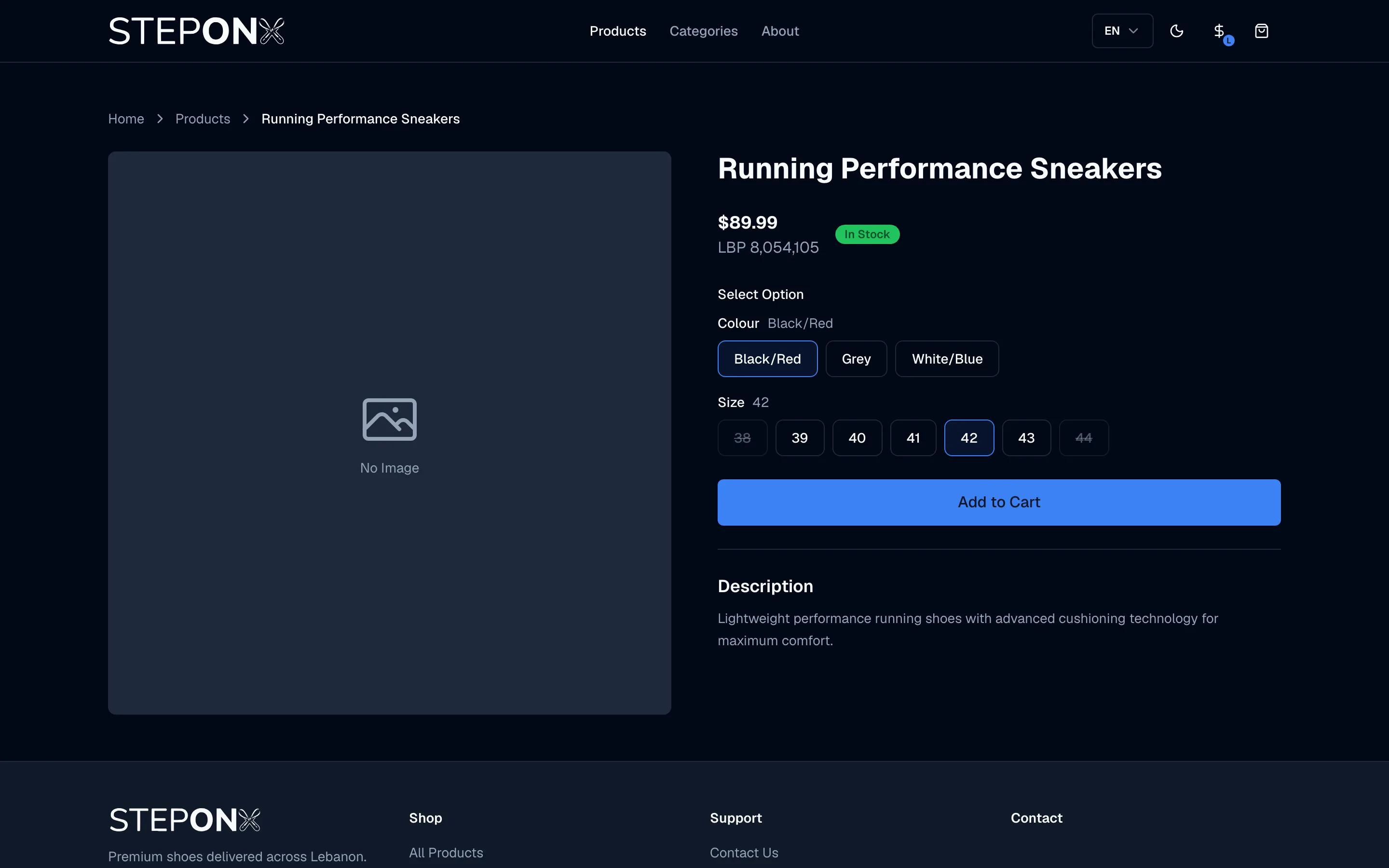
Task: Choose unavailable size 44
Action: [1084, 438]
